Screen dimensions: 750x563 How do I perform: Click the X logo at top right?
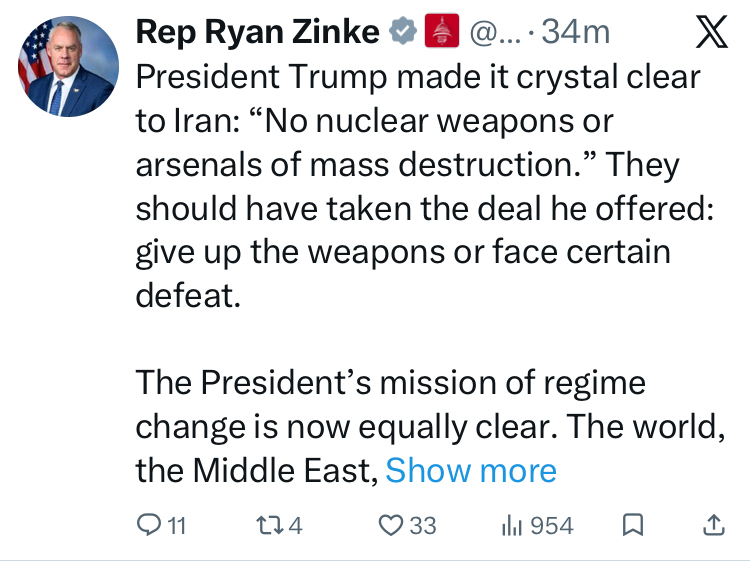[x=710, y=33]
